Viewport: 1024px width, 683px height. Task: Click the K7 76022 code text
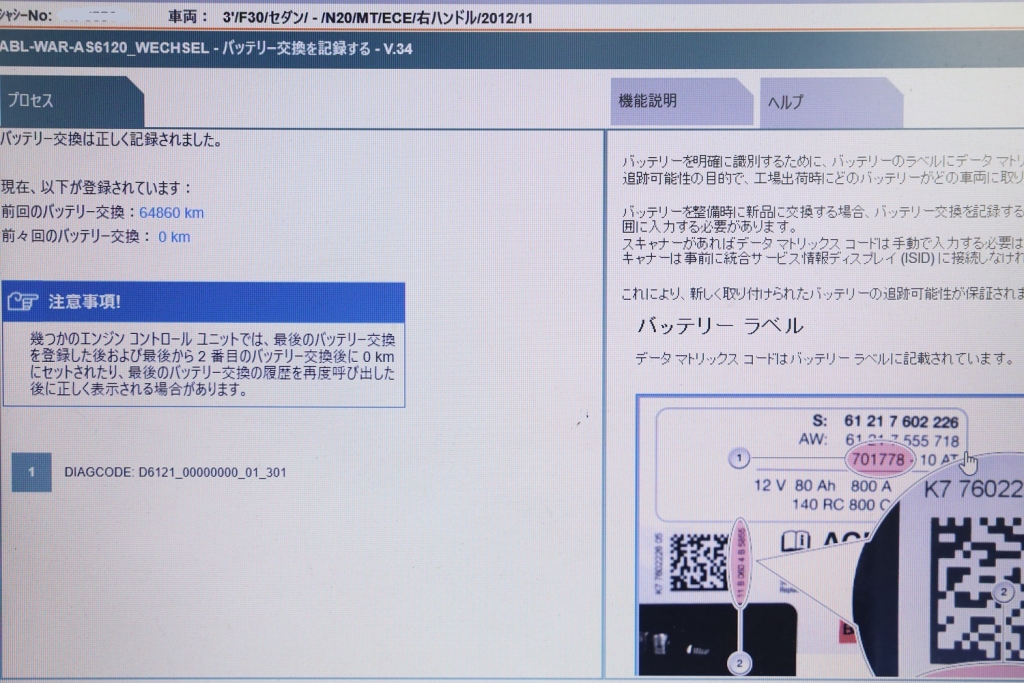tap(973, 490)
